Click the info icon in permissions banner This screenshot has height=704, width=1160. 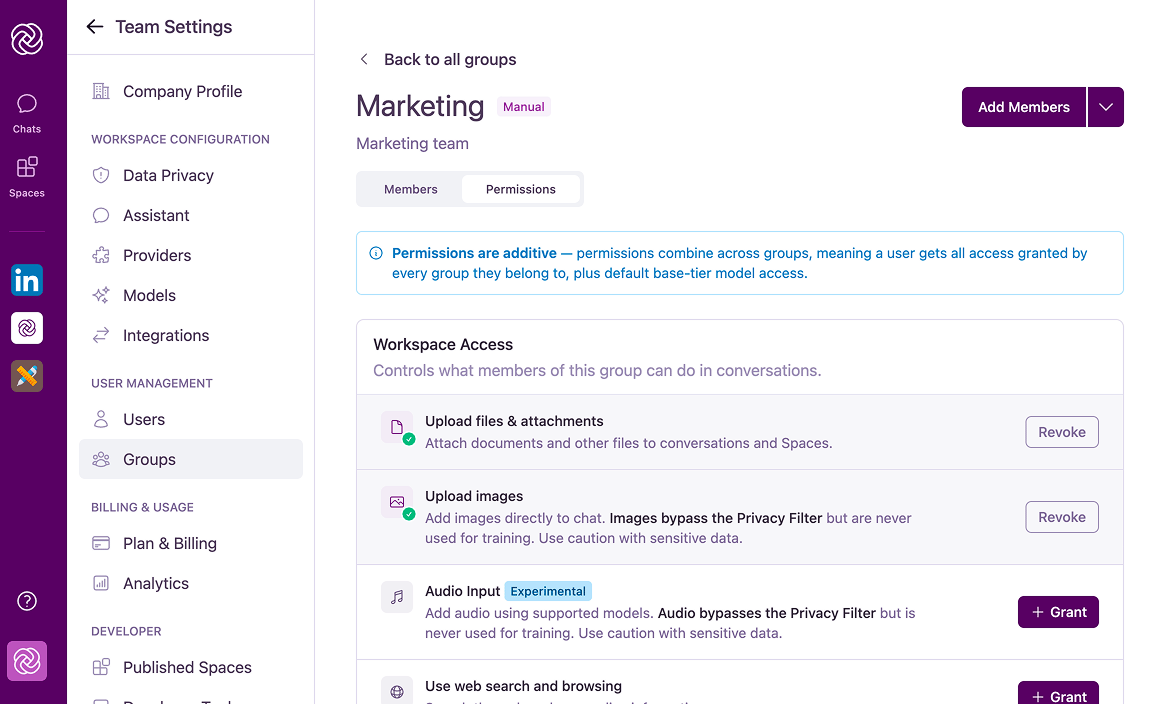[x=376, y=254]
